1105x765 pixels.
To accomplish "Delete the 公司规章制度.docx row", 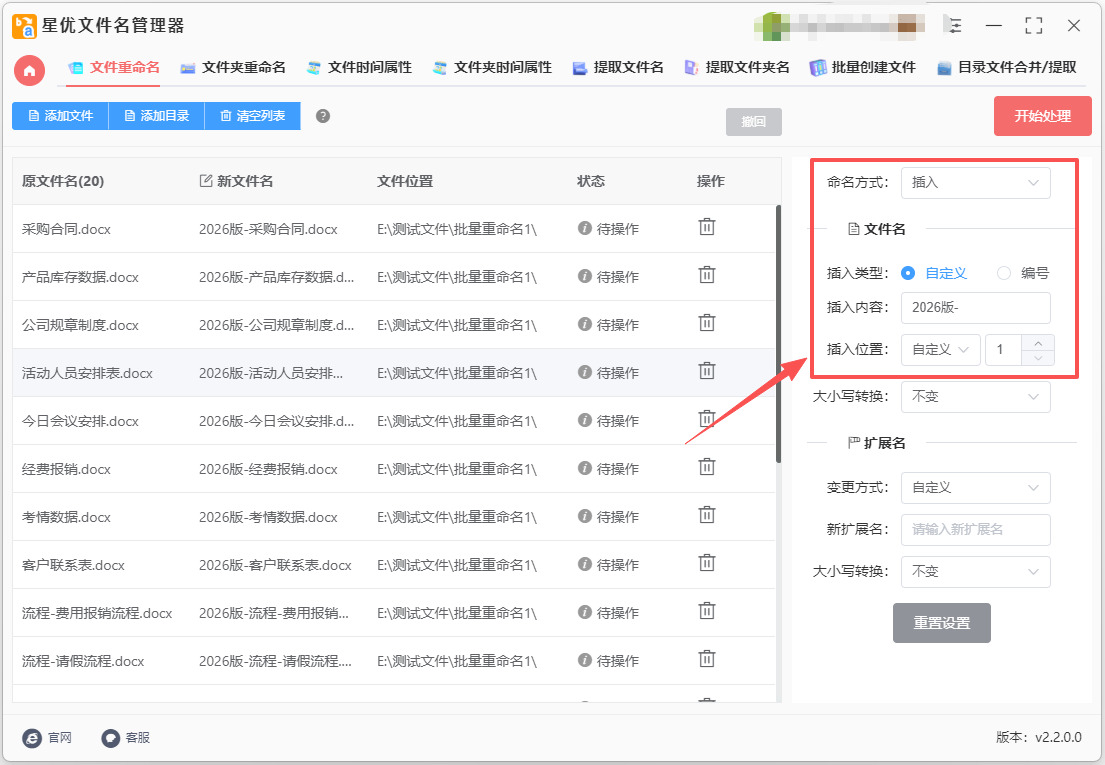I will (707, 323).
